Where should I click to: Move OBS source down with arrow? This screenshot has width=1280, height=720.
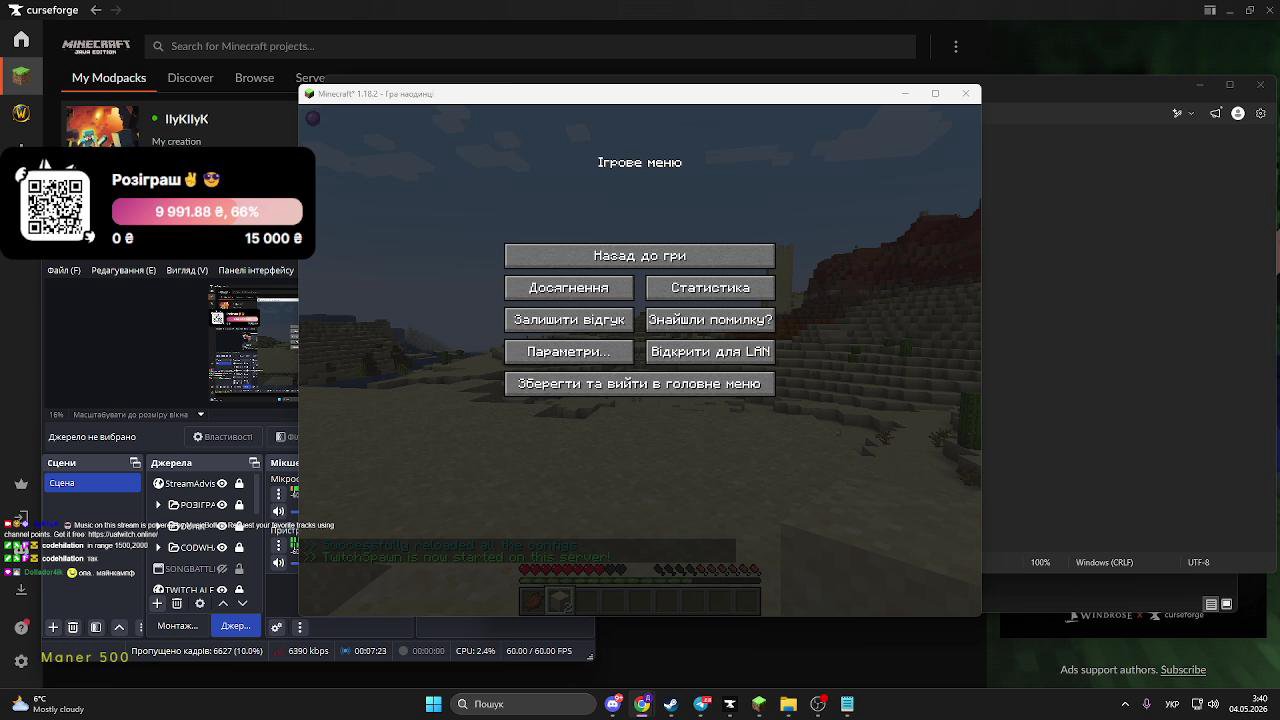[243, 603]
